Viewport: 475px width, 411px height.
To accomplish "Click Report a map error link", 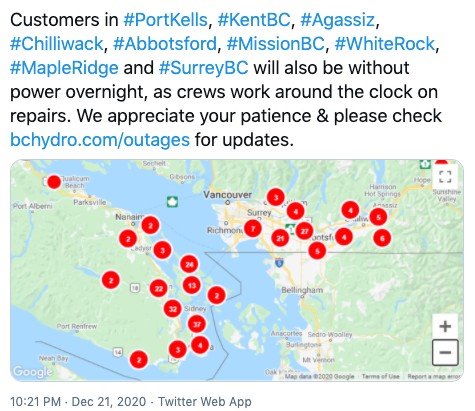I will click(433, 376).
